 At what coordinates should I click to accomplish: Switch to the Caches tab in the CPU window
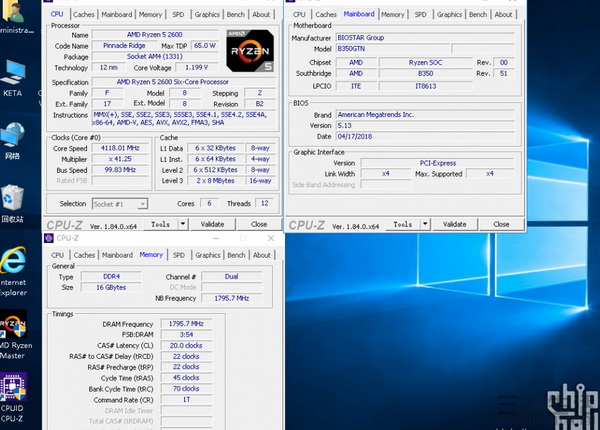point(84,15)
